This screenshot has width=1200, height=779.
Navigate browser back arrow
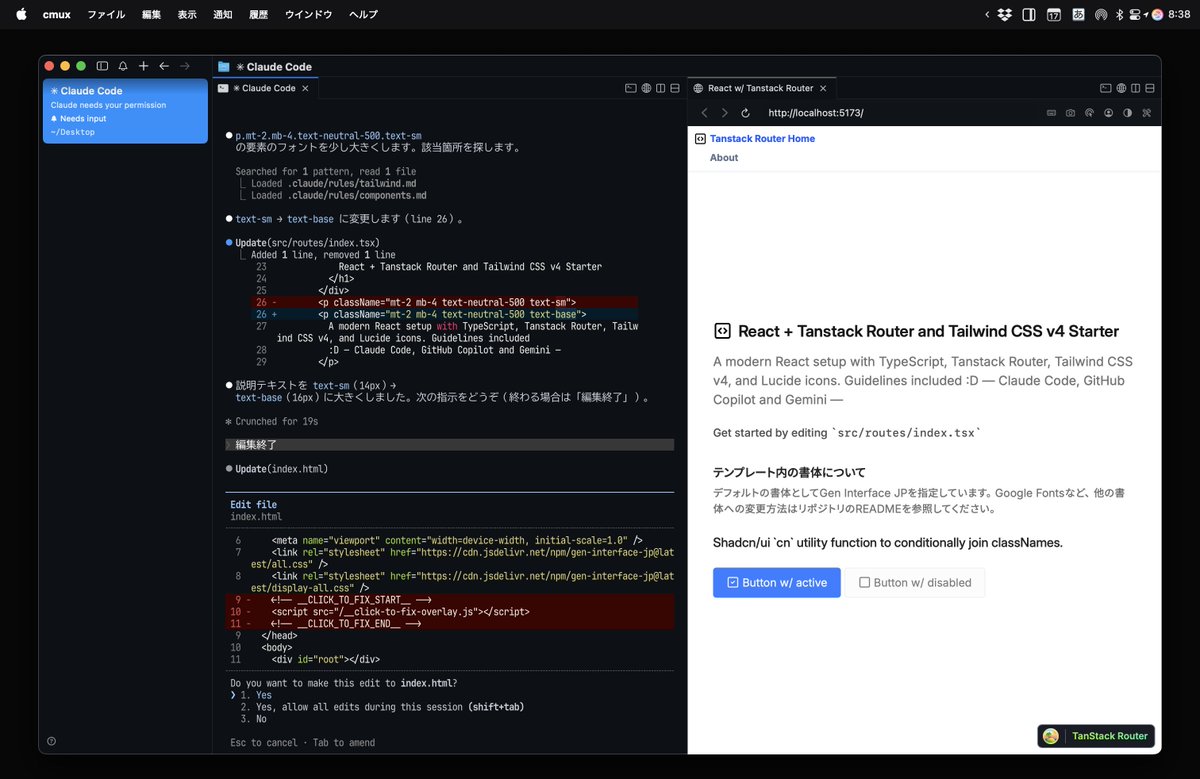tap(704, 113)
